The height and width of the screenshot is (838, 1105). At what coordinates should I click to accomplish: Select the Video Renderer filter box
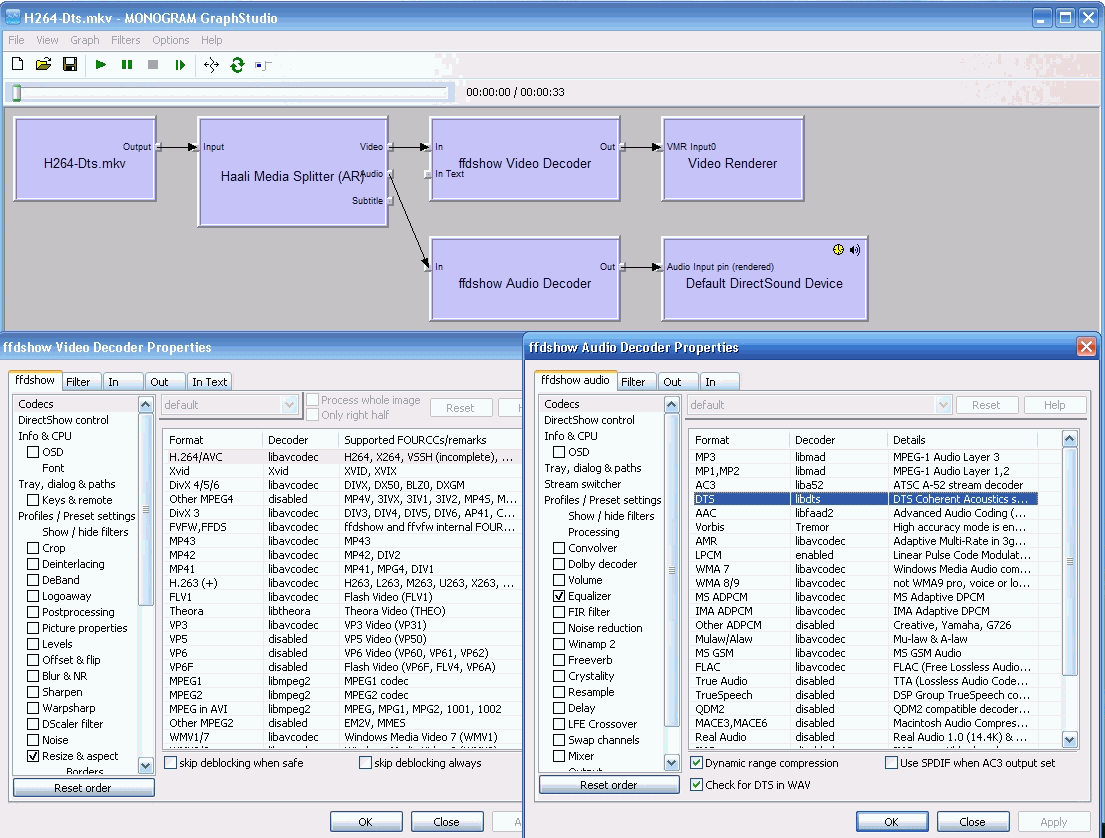pos(732,159)
